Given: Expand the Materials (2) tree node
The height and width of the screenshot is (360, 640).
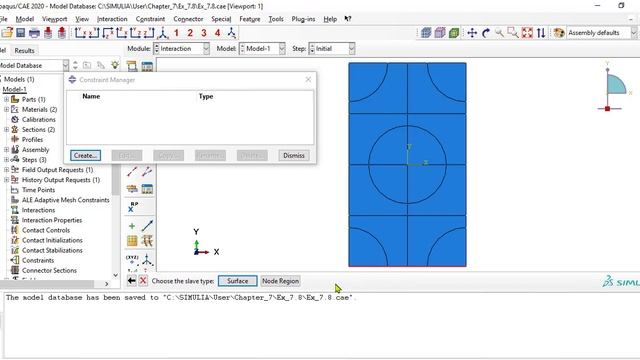Looking at the screenshot, I should [6, 109].
